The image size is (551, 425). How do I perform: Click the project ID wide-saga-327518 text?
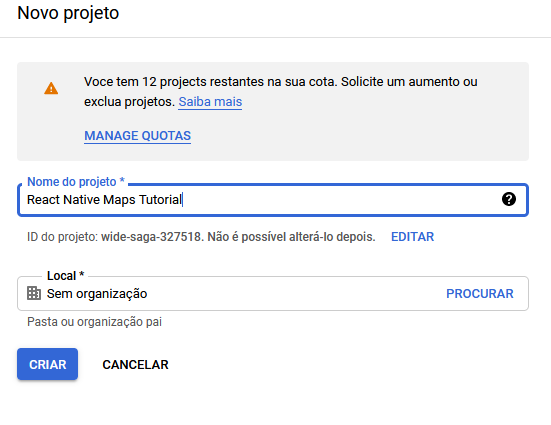pos(151,237)
